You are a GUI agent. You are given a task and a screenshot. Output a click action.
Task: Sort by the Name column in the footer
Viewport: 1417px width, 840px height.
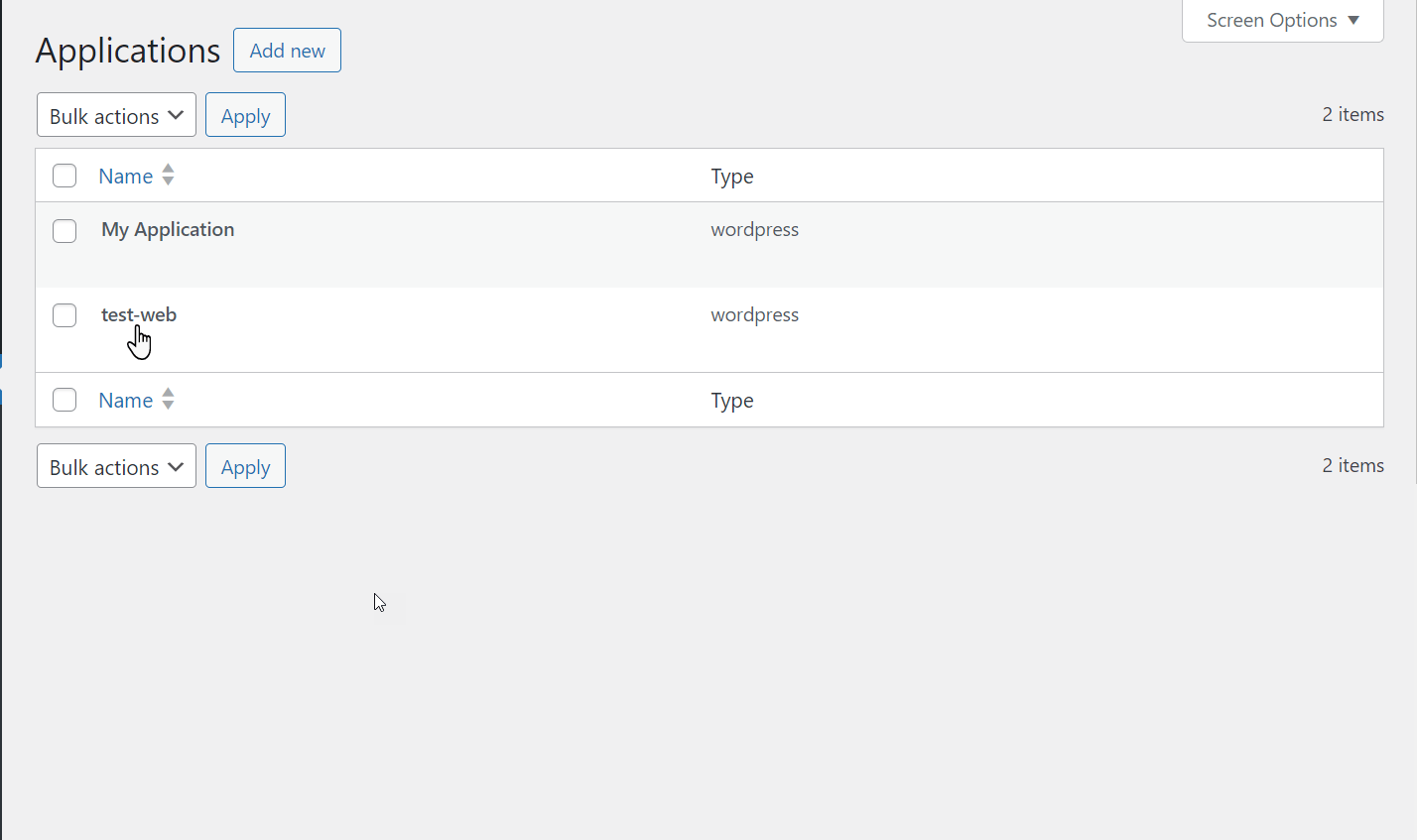pyautogui.click(x=126, y=400)
